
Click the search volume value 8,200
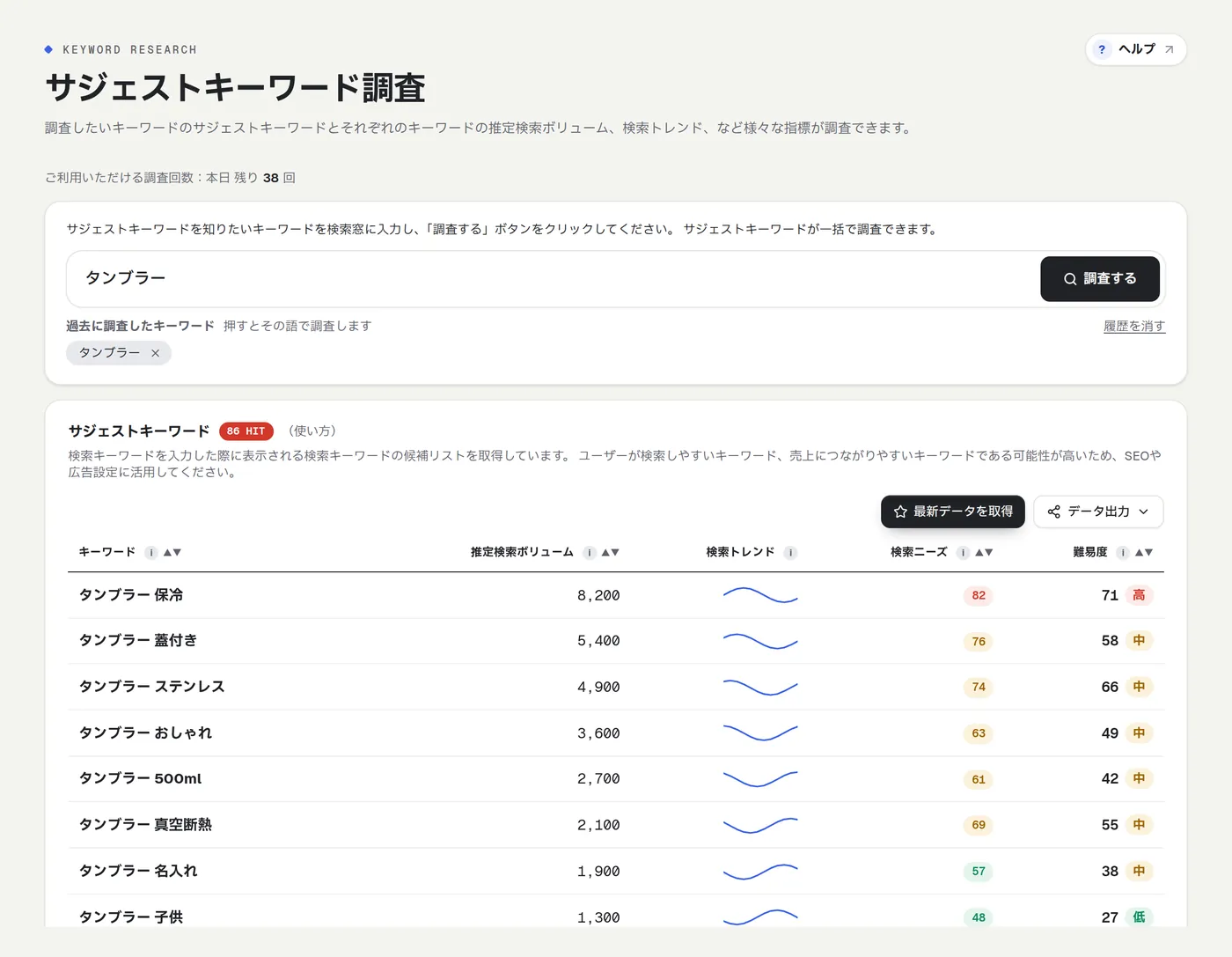598,595
